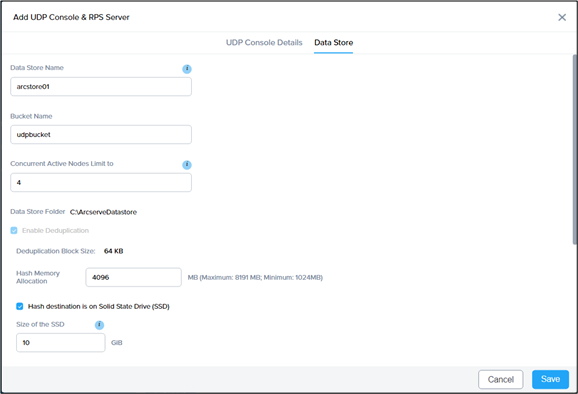Click the dialog title Add UDP Console & RPS Server
The image size is (578, 394).
click(x=71, y=17)
